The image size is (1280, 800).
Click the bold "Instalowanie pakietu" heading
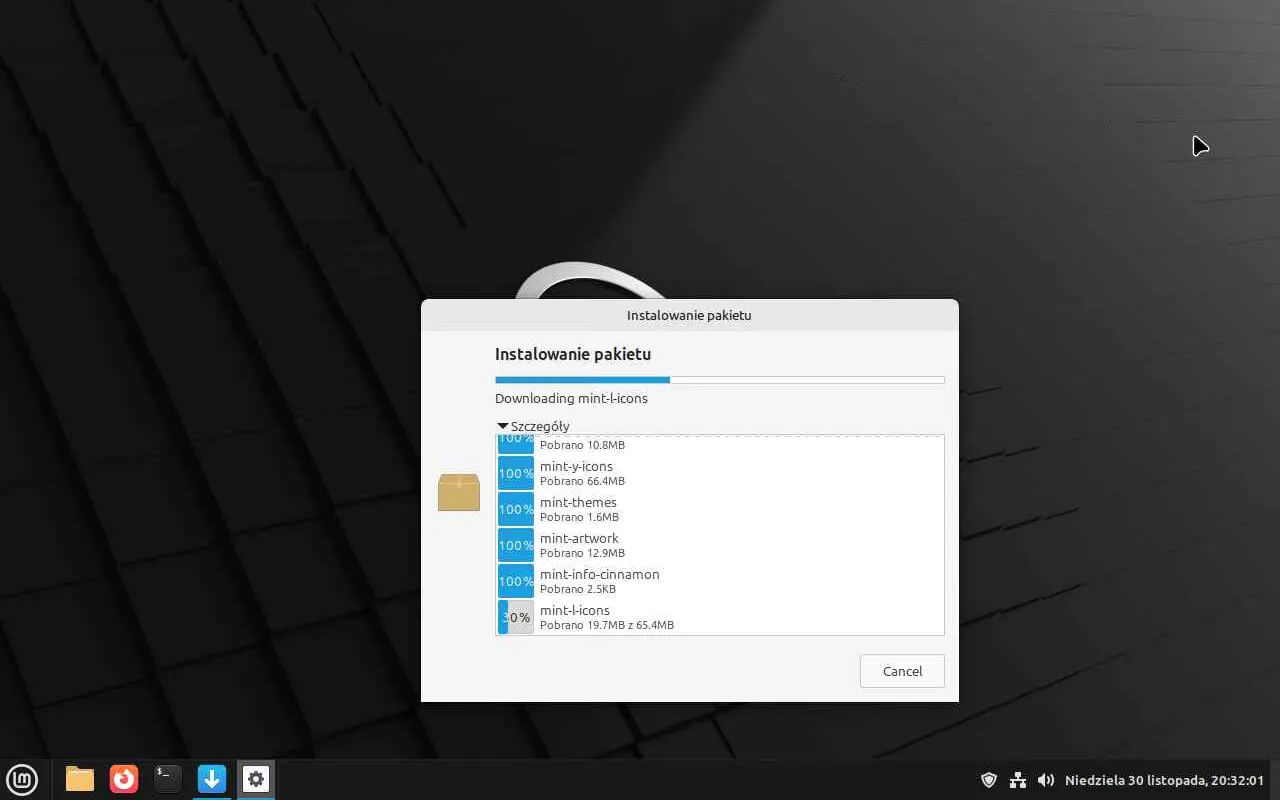pos(573,354)
